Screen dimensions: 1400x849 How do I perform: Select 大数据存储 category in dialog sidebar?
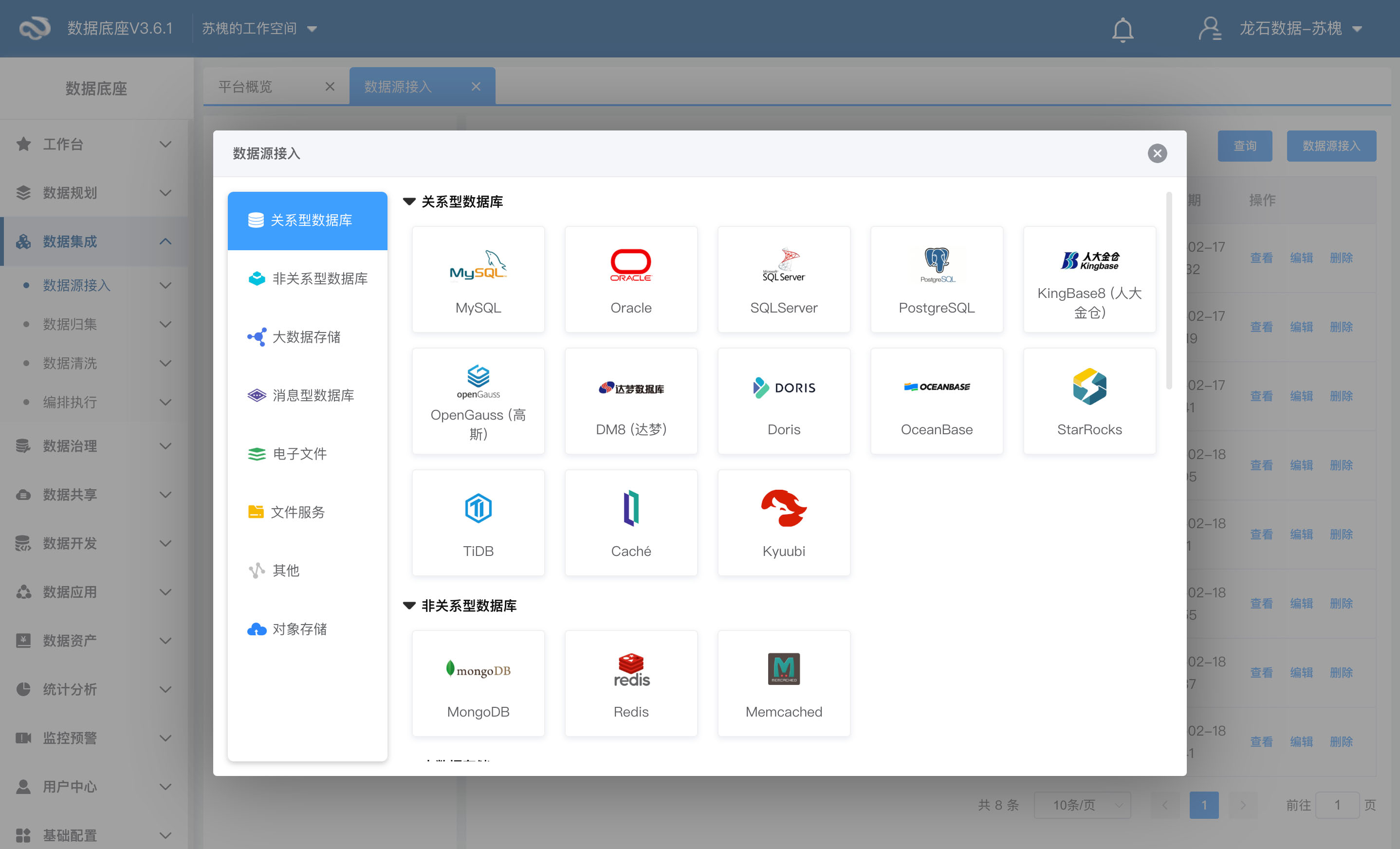307,337
